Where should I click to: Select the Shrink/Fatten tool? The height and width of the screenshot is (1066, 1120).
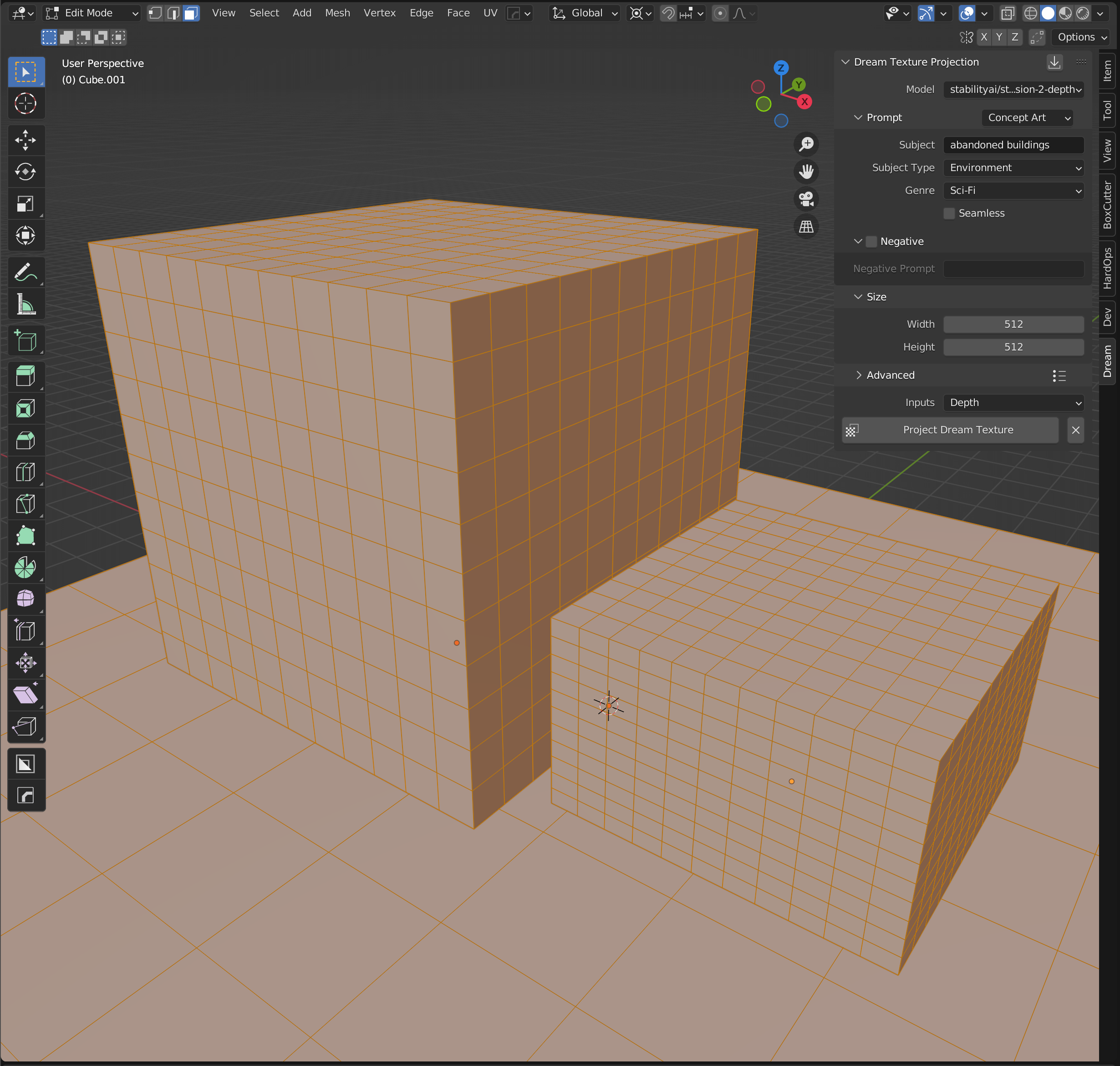click(25, 663)
